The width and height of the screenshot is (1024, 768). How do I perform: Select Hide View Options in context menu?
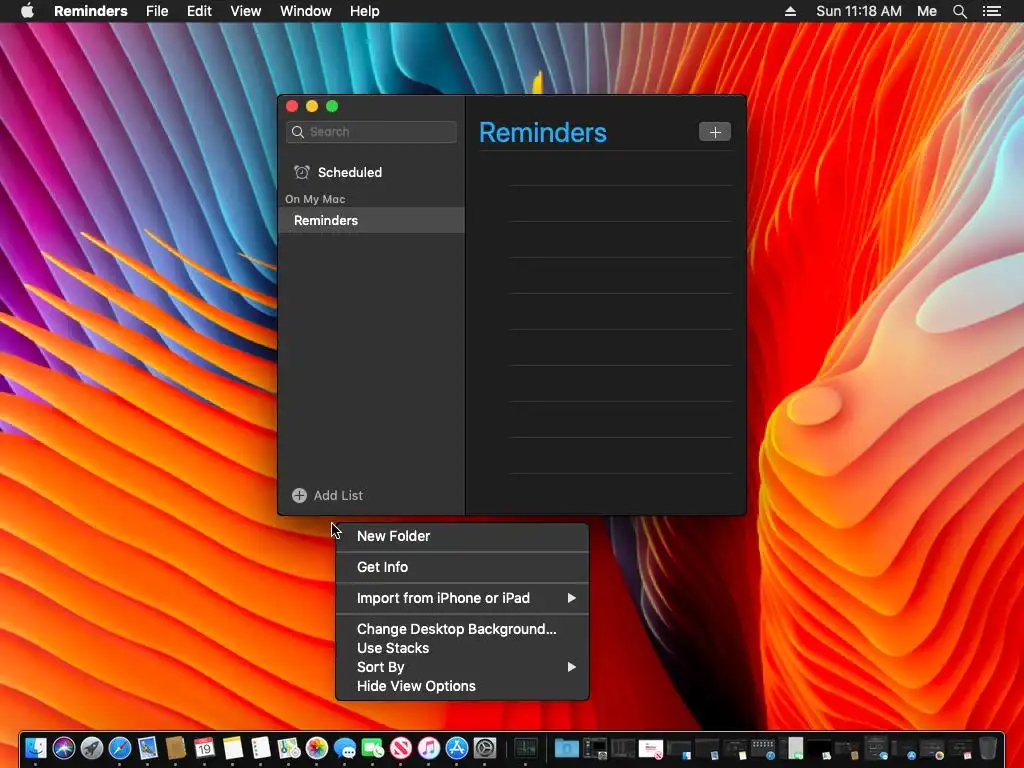(x=462, y=686)
